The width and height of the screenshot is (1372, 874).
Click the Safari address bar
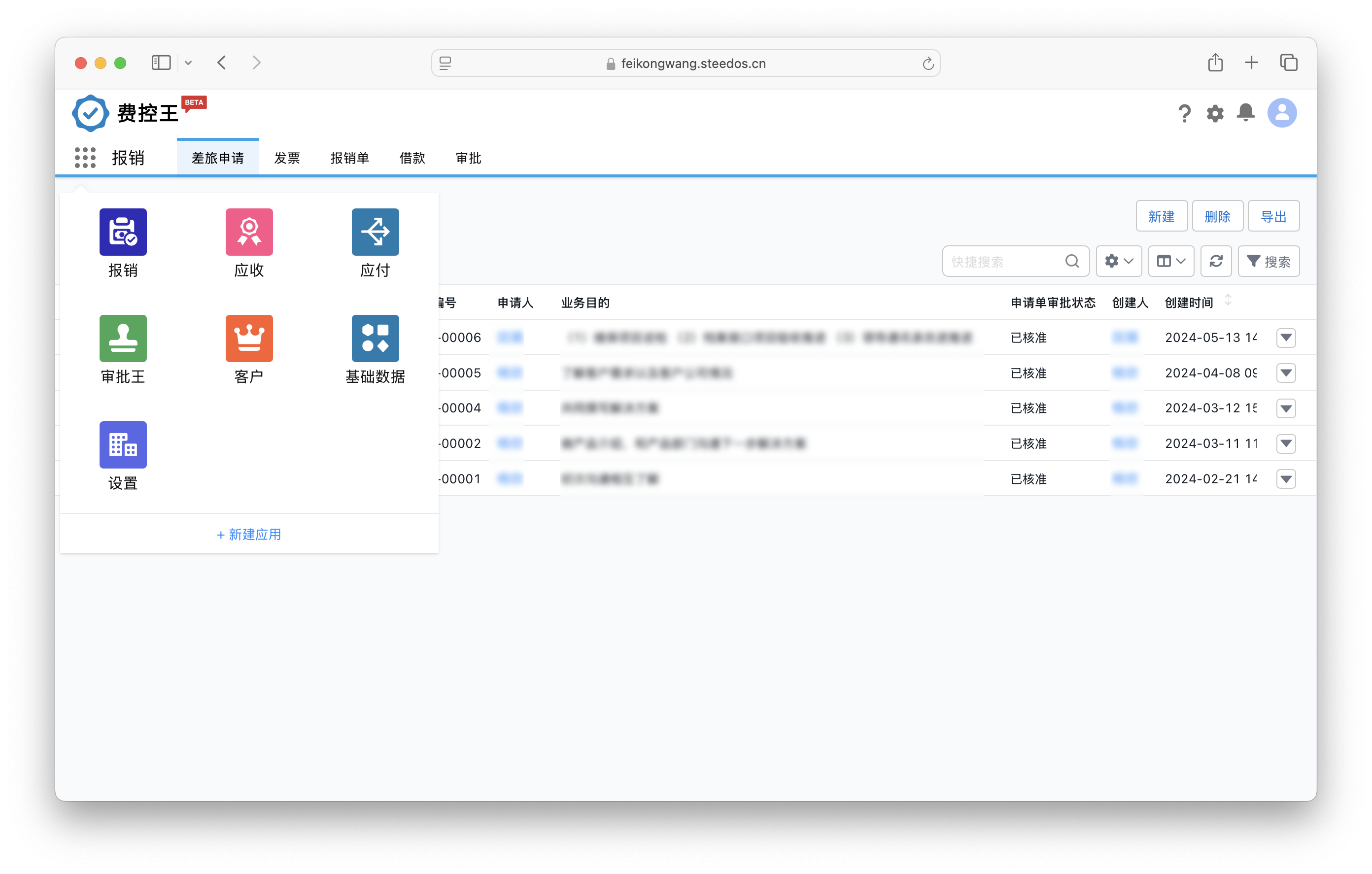686,63
